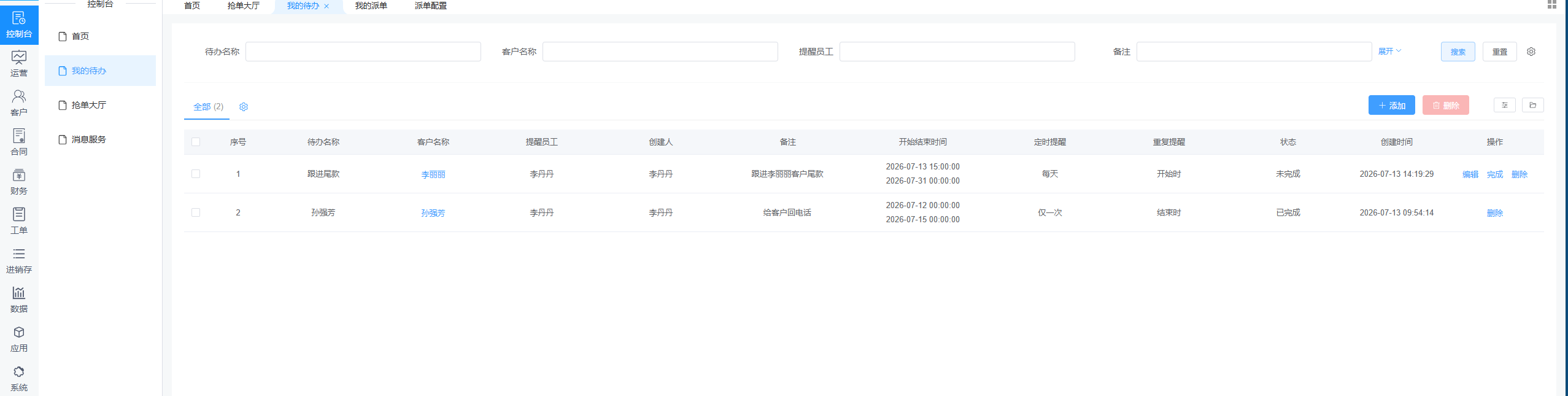This screenshot has height=396, width=1568.
Task: Open customer link 李丽丽
Action: [x=433, y=174]
